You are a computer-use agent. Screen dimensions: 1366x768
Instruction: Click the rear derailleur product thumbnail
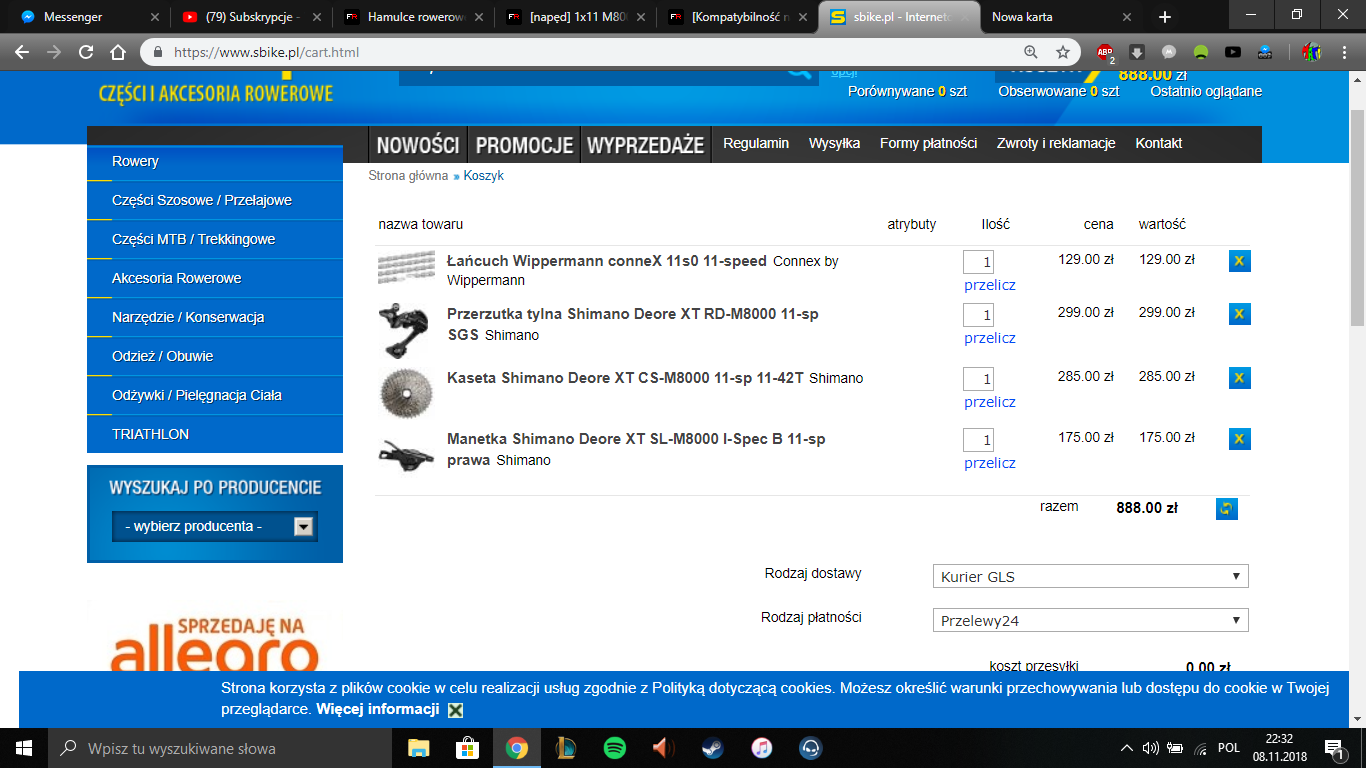click(404, 330)
